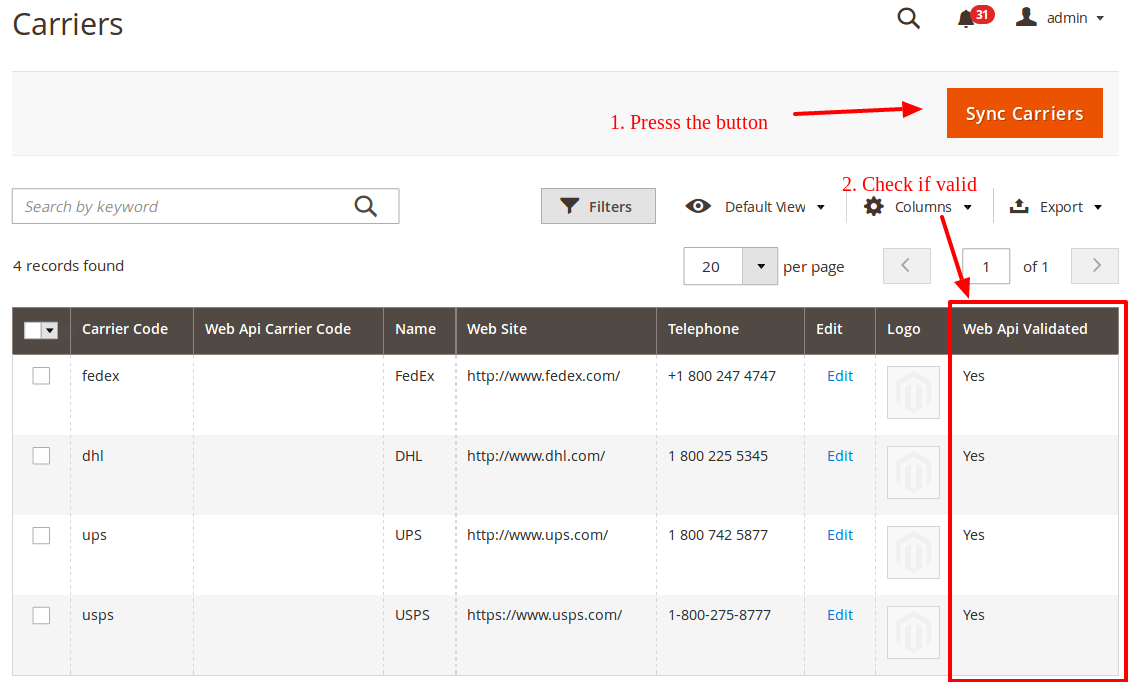The width and height of the screenshot is (1141, 682).
Task: Go to previous page arrow
Action: coord(906,266)
